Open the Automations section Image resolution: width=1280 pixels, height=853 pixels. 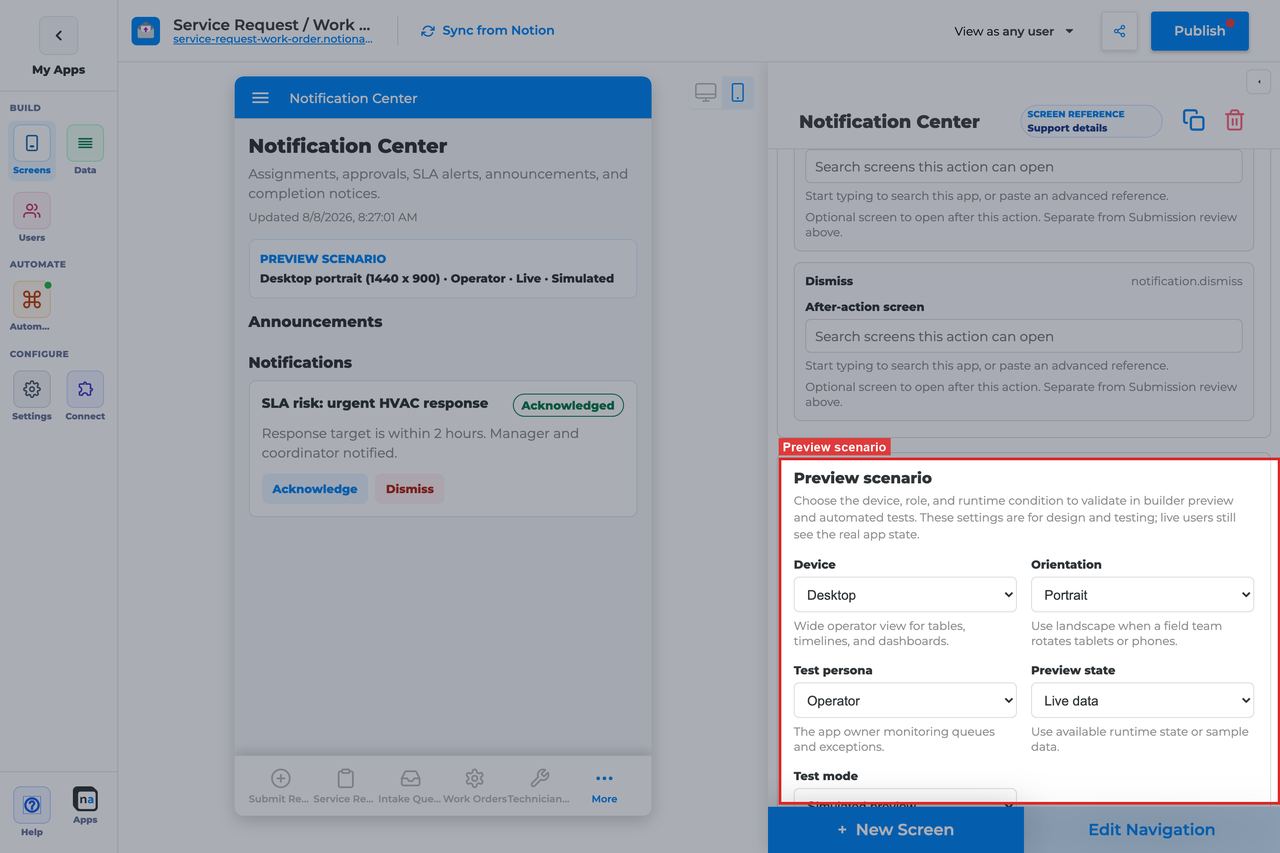pyautogui.click(x=32, y=306)
